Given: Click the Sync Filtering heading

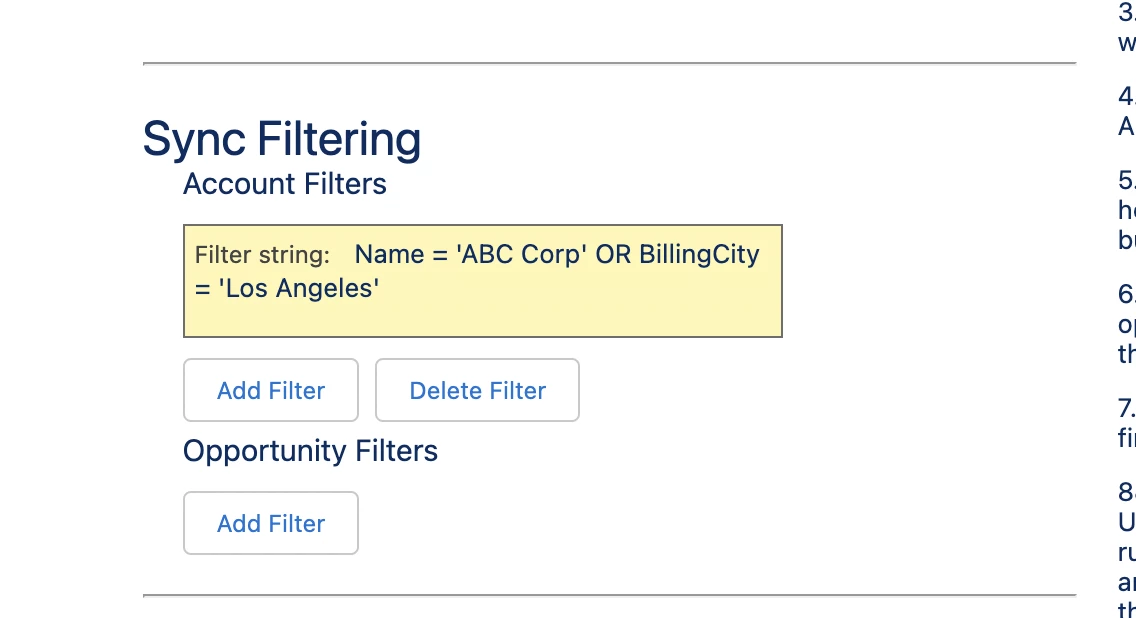Looking at the screenshot, I should coord(282,138).
